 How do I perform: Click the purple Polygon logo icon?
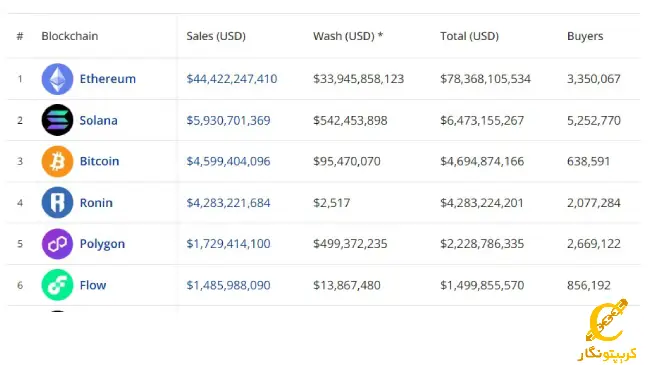click(x=57, y=244)
